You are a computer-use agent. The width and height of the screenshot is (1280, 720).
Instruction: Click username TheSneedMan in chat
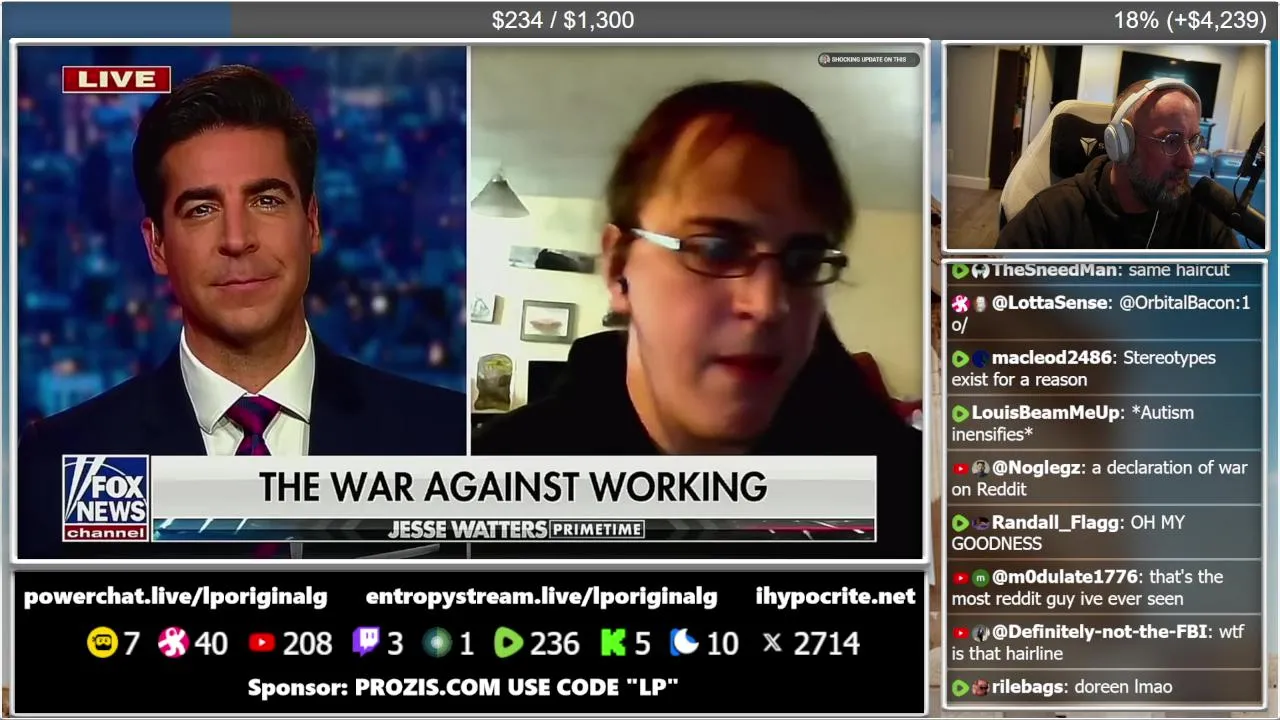pyautogui.click(x=1055, y=270)
